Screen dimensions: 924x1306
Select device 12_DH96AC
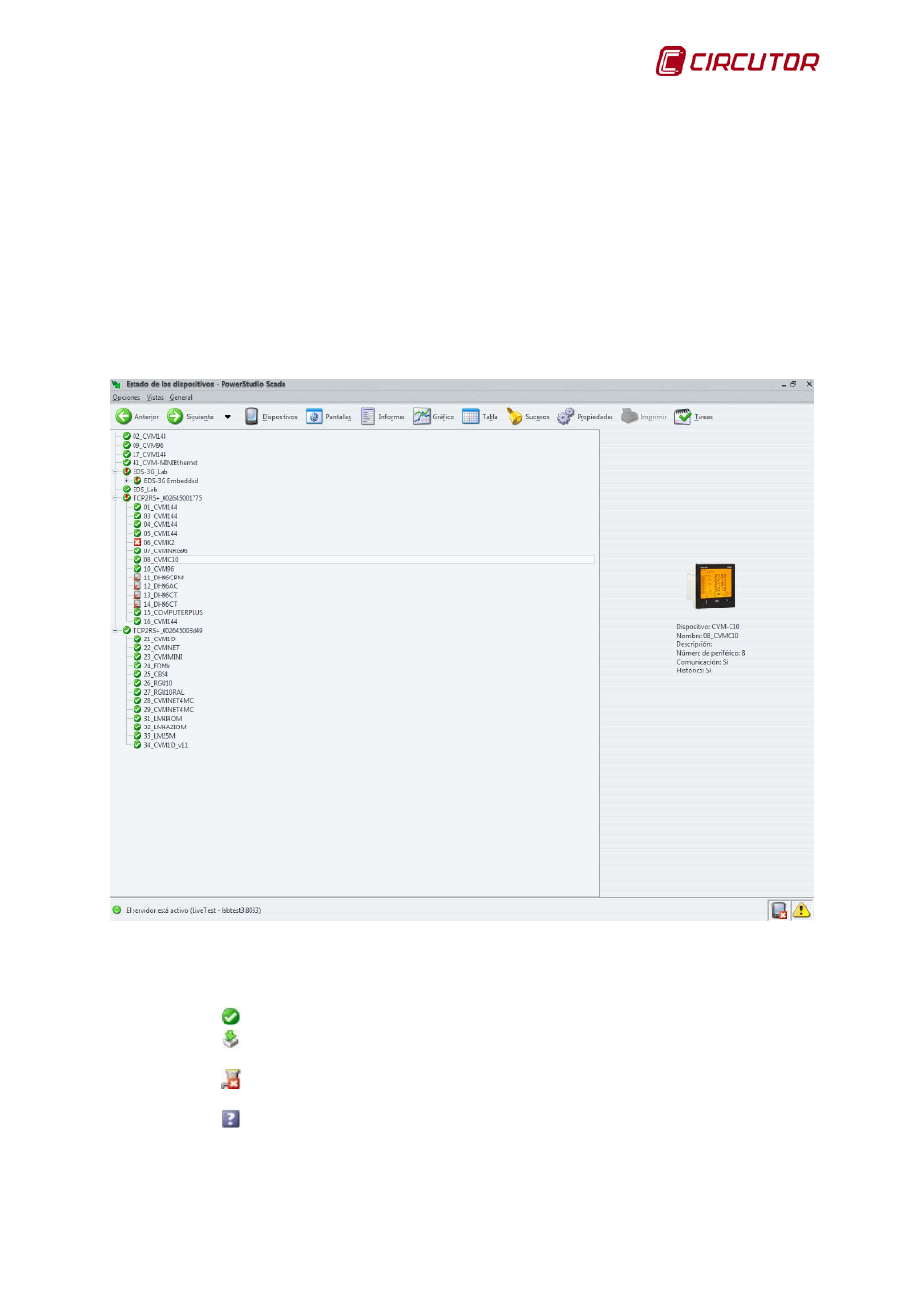pos(161,587)
